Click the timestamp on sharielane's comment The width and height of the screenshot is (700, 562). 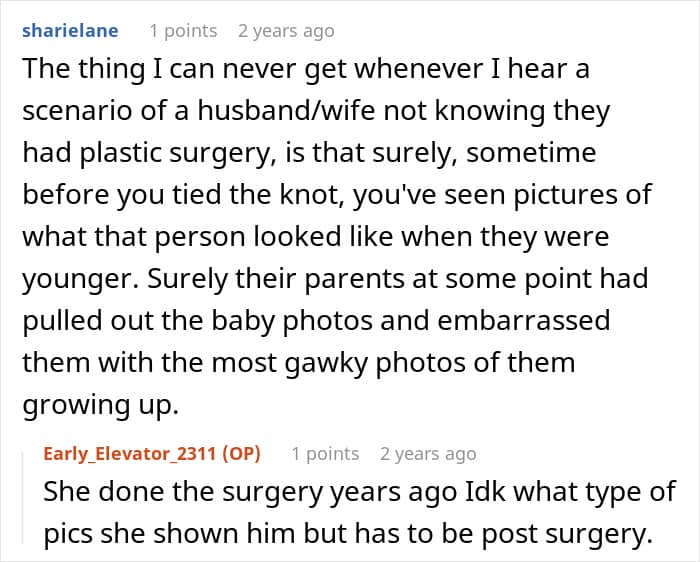tap(286, 31)
